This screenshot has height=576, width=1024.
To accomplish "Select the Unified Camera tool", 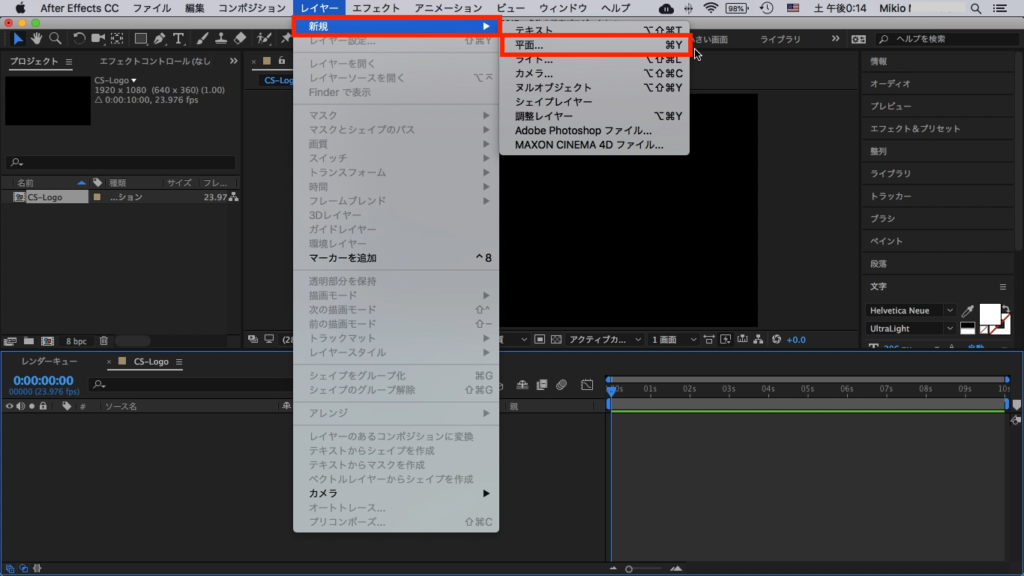I will pos(98,39).
